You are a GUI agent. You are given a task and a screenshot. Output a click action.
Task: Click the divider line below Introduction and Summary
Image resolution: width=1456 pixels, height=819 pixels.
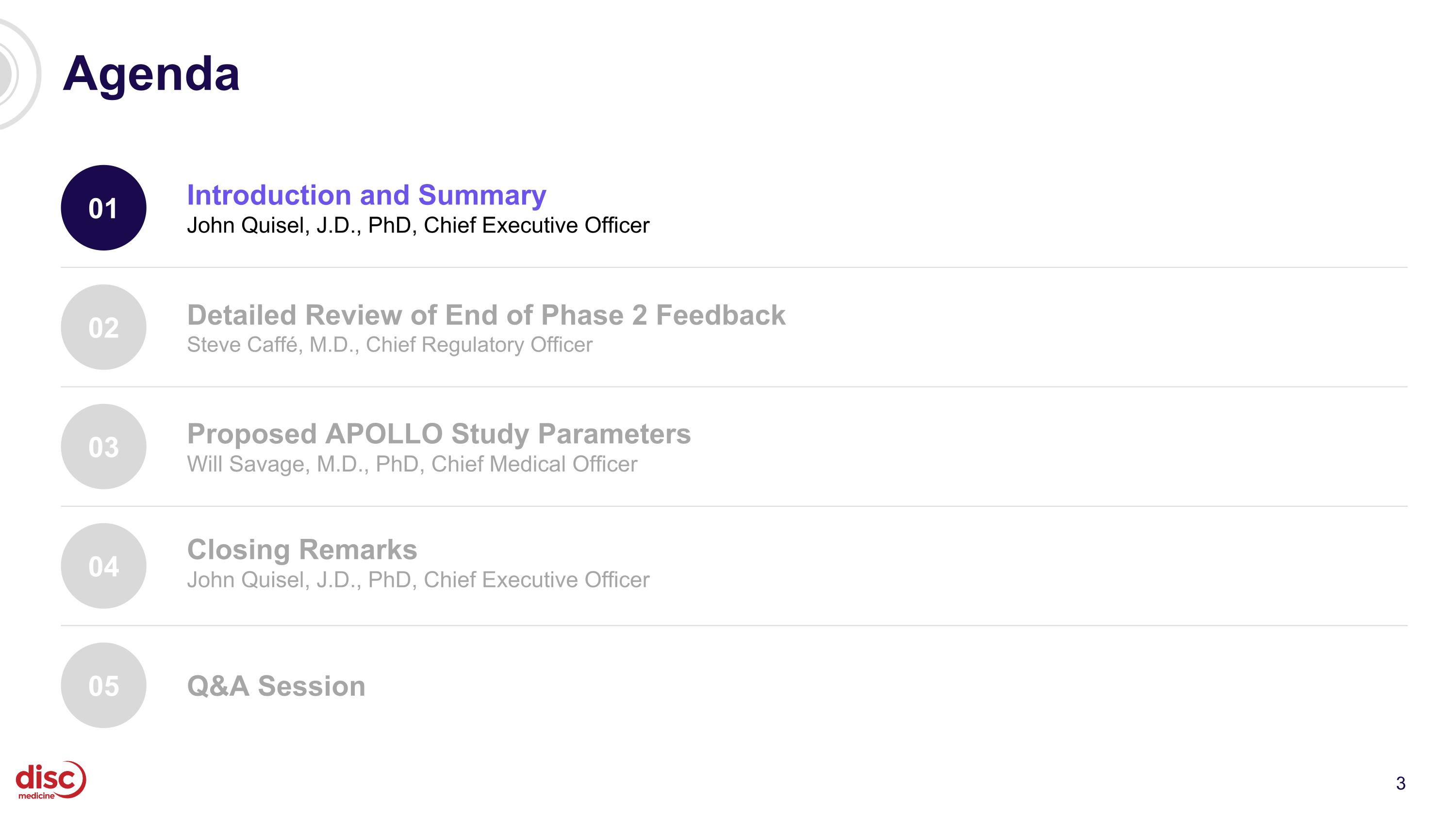pos(734,267)
